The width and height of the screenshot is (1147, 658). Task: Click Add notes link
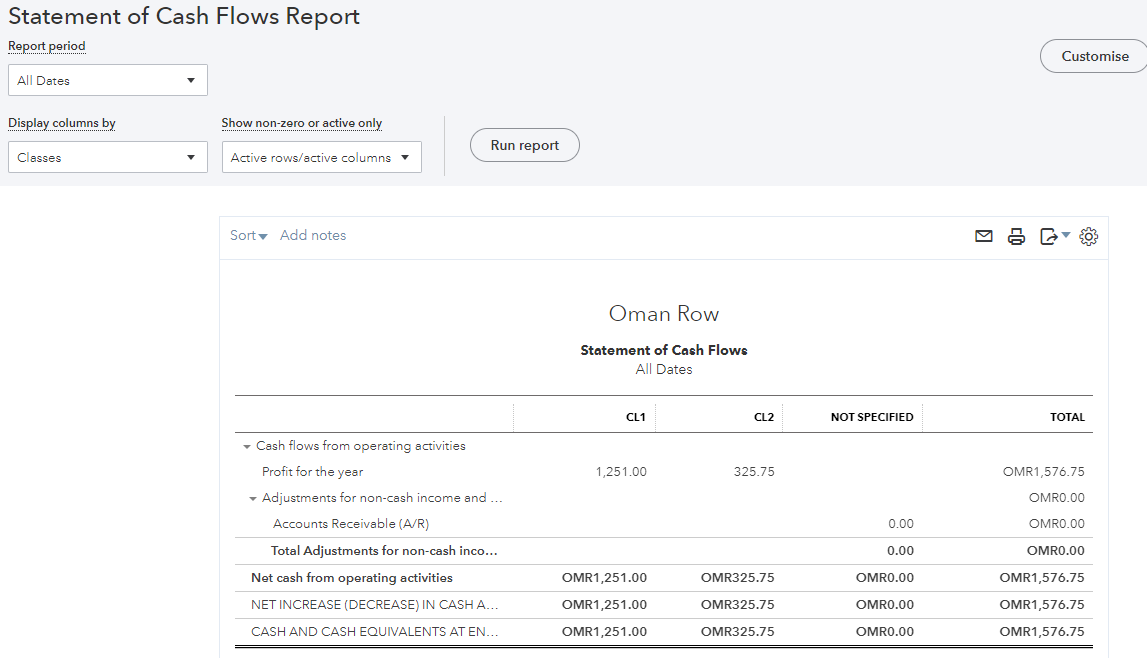tap(313, 236)
